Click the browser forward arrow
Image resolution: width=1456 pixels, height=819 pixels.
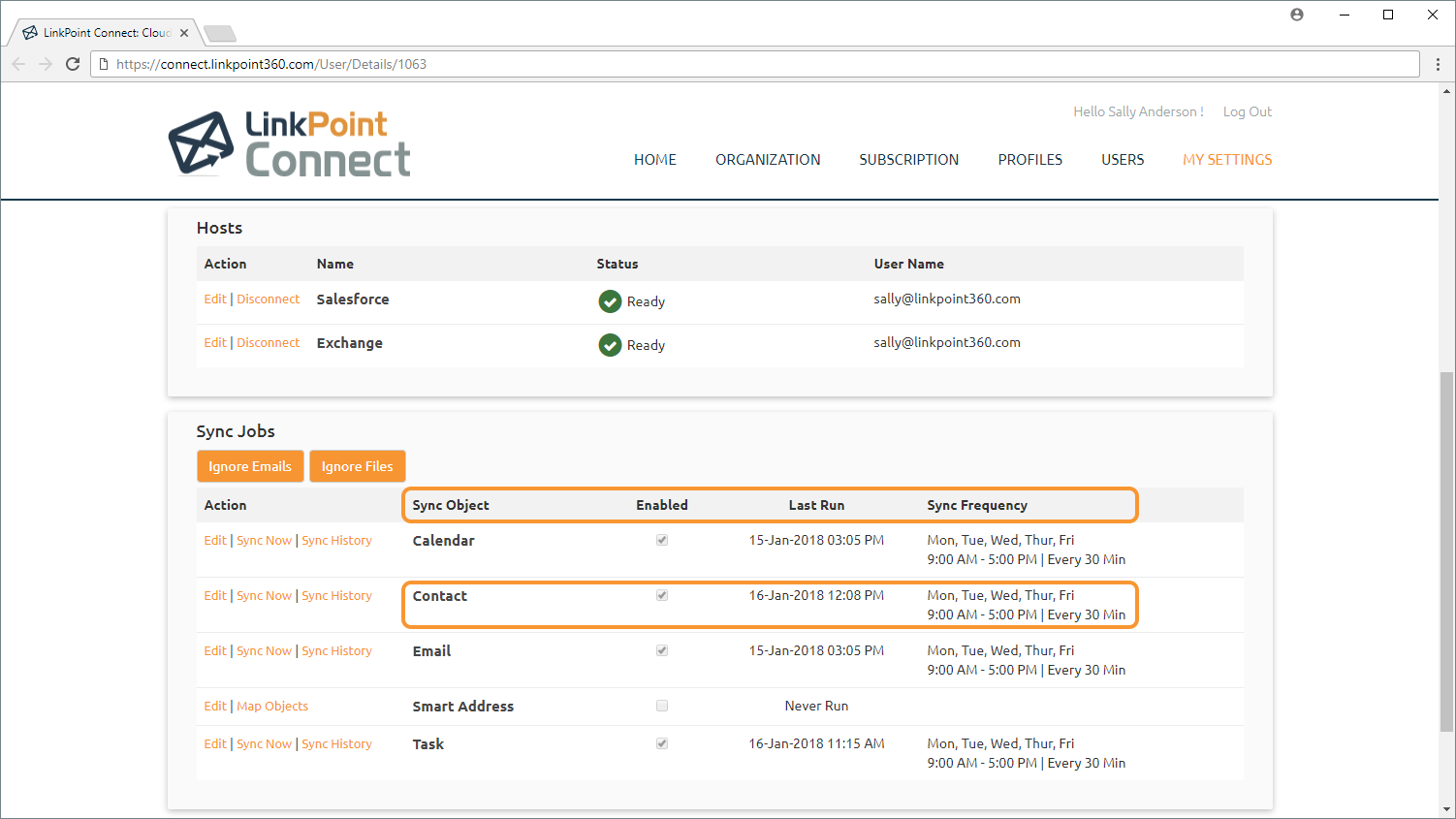(x=46, y=64)
